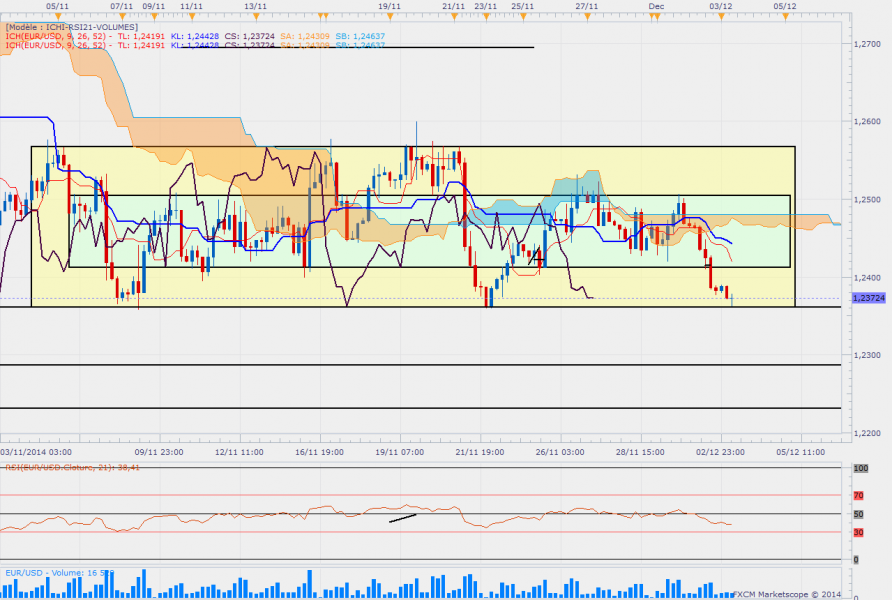This screenshot has width=892, height=600.
Task: Select the orange day marker under 13/11
Action: 256,17
